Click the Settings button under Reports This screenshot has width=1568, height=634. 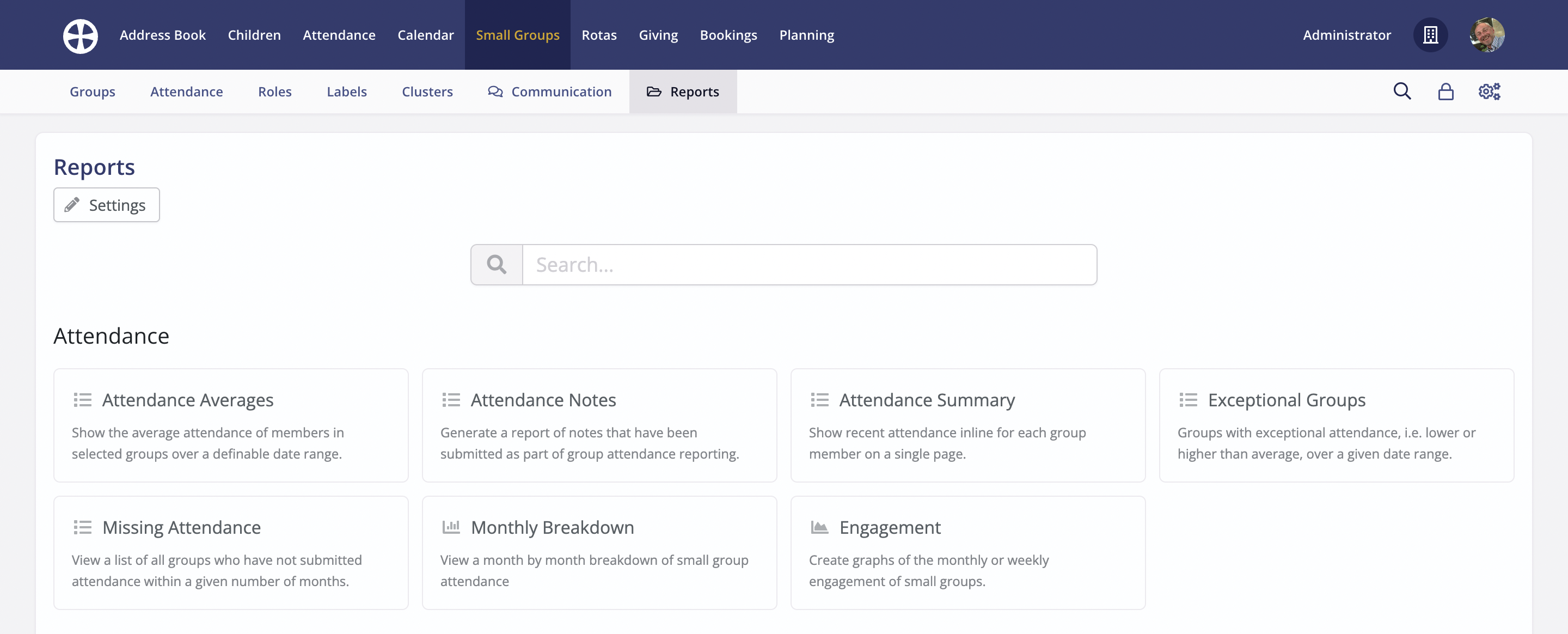(x=106, y=205)
